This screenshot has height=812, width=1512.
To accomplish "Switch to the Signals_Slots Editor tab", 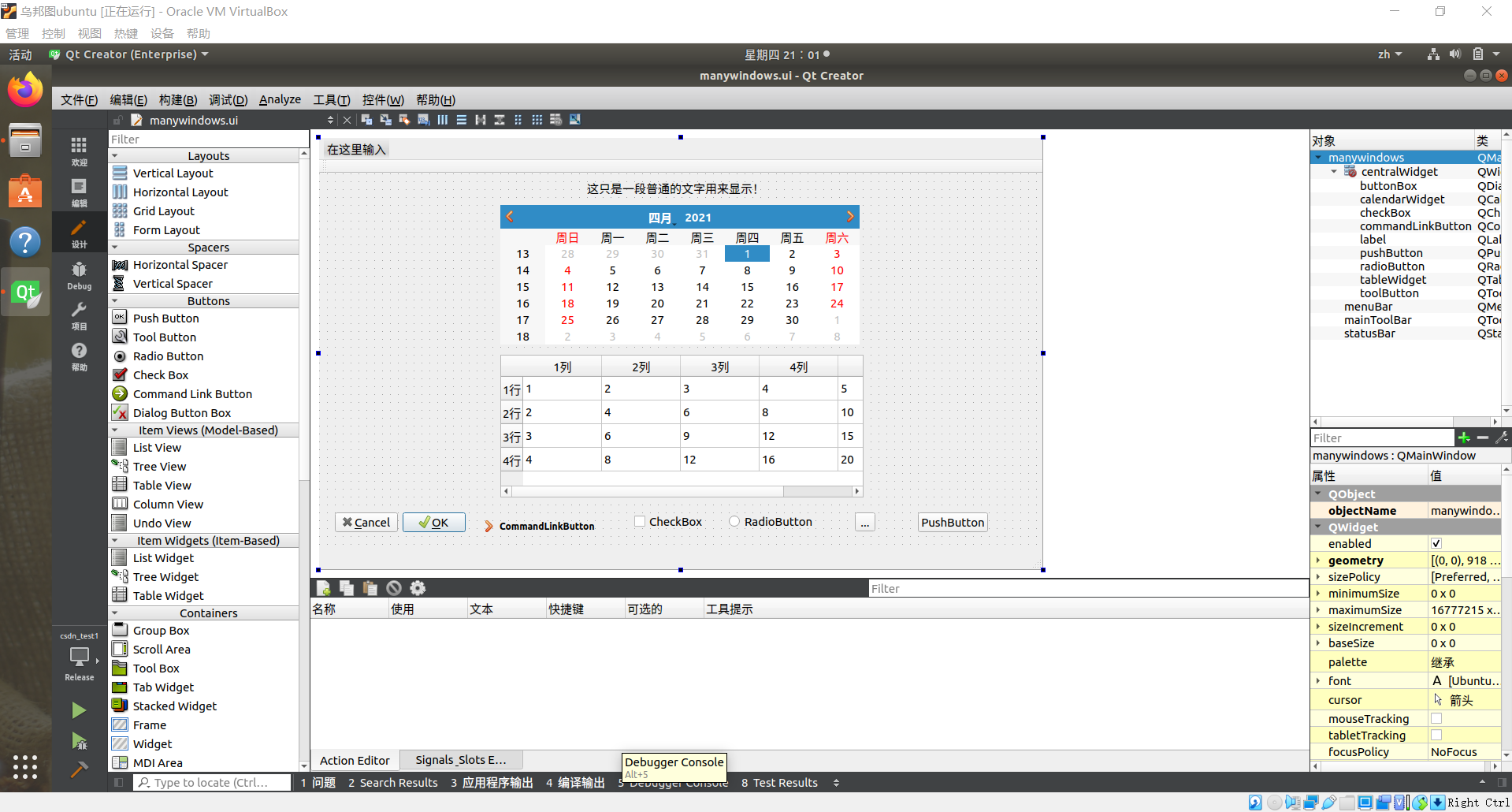I will point(462,759).
